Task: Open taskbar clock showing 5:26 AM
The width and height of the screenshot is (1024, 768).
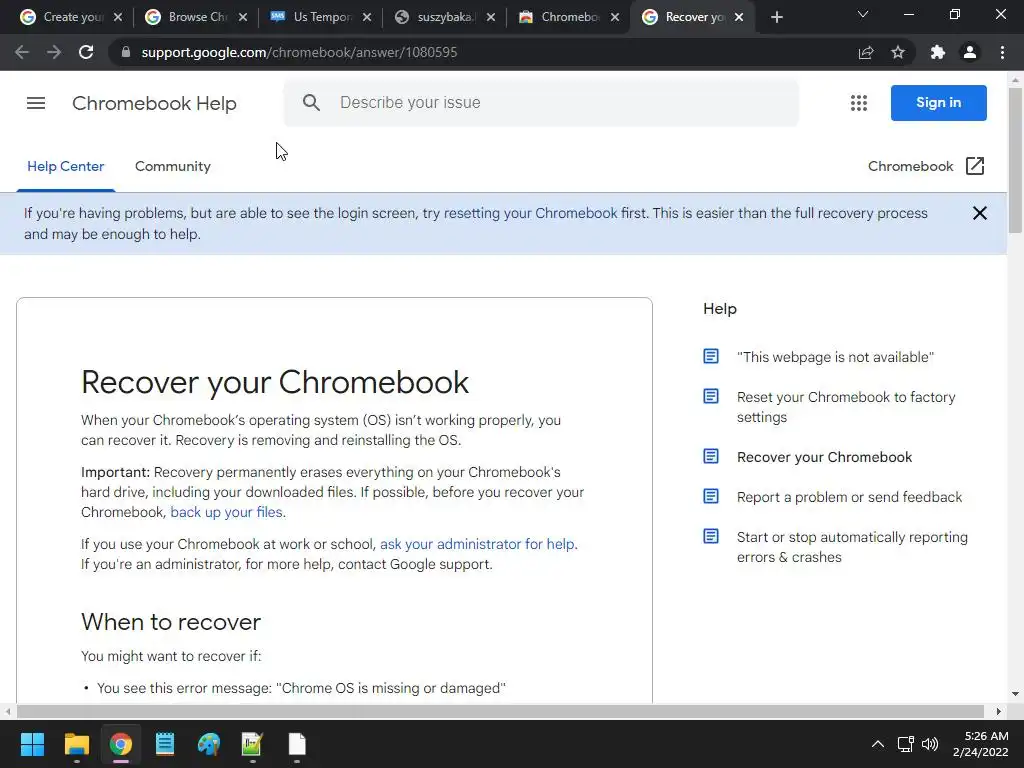Action: 980,744
